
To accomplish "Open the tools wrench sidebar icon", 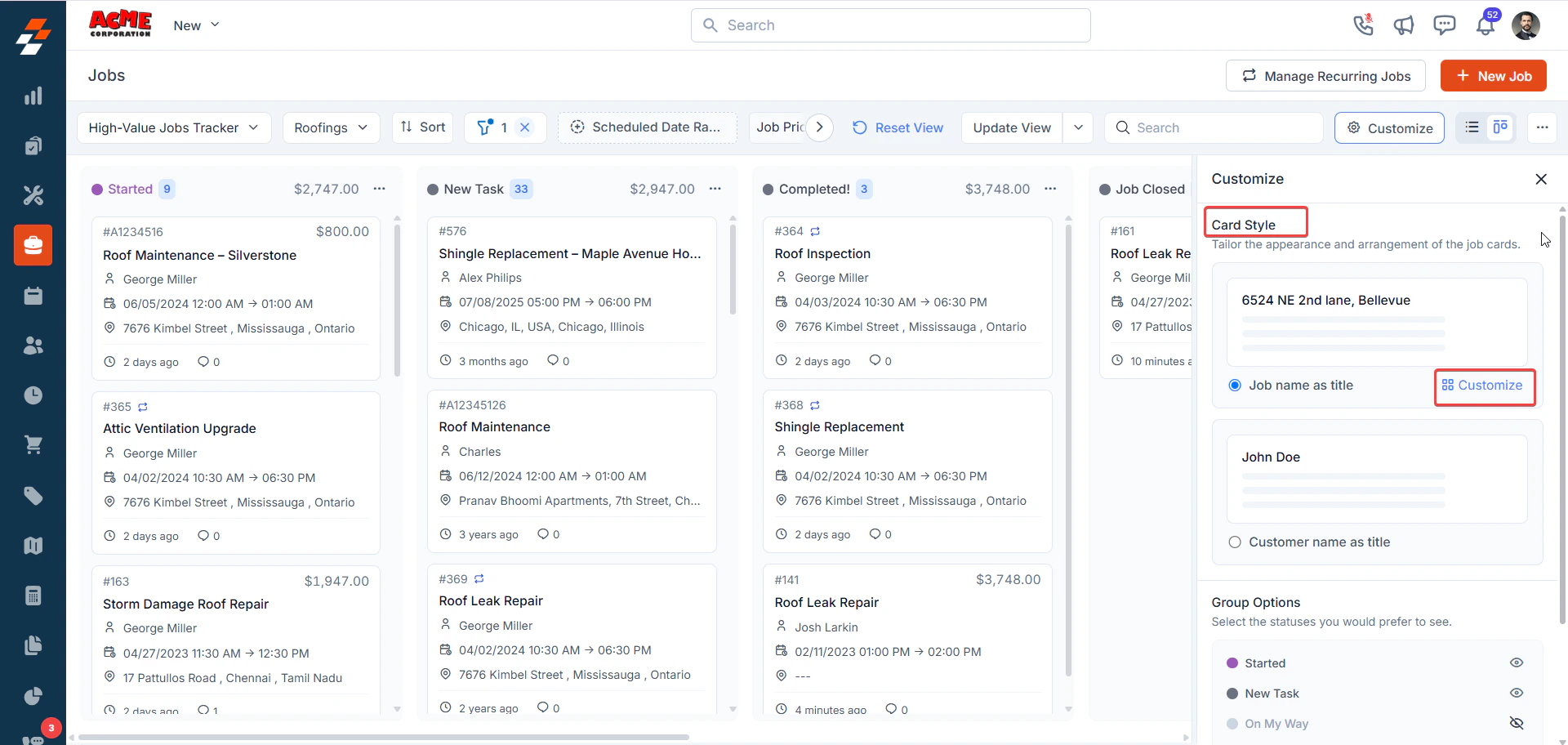I will pyautogui.click(x=33, y=195).
